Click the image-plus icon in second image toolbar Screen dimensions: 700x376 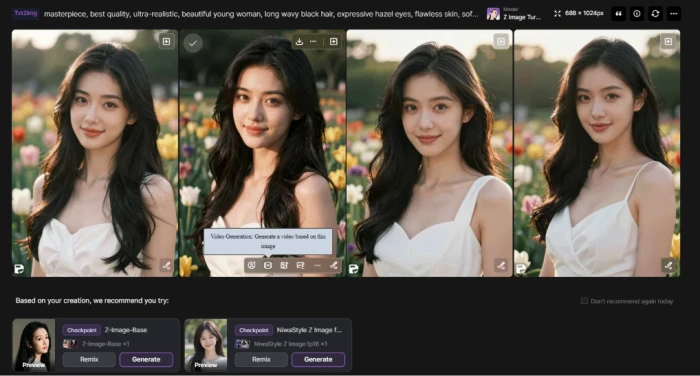[x=284, y=265]
